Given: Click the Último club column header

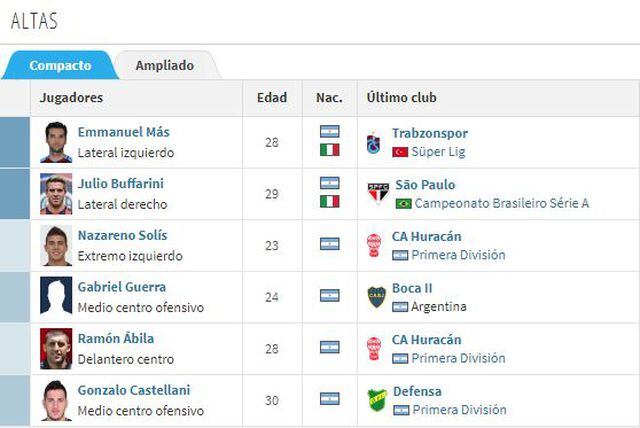Looking at the screenshot, I should pos(401,98).
